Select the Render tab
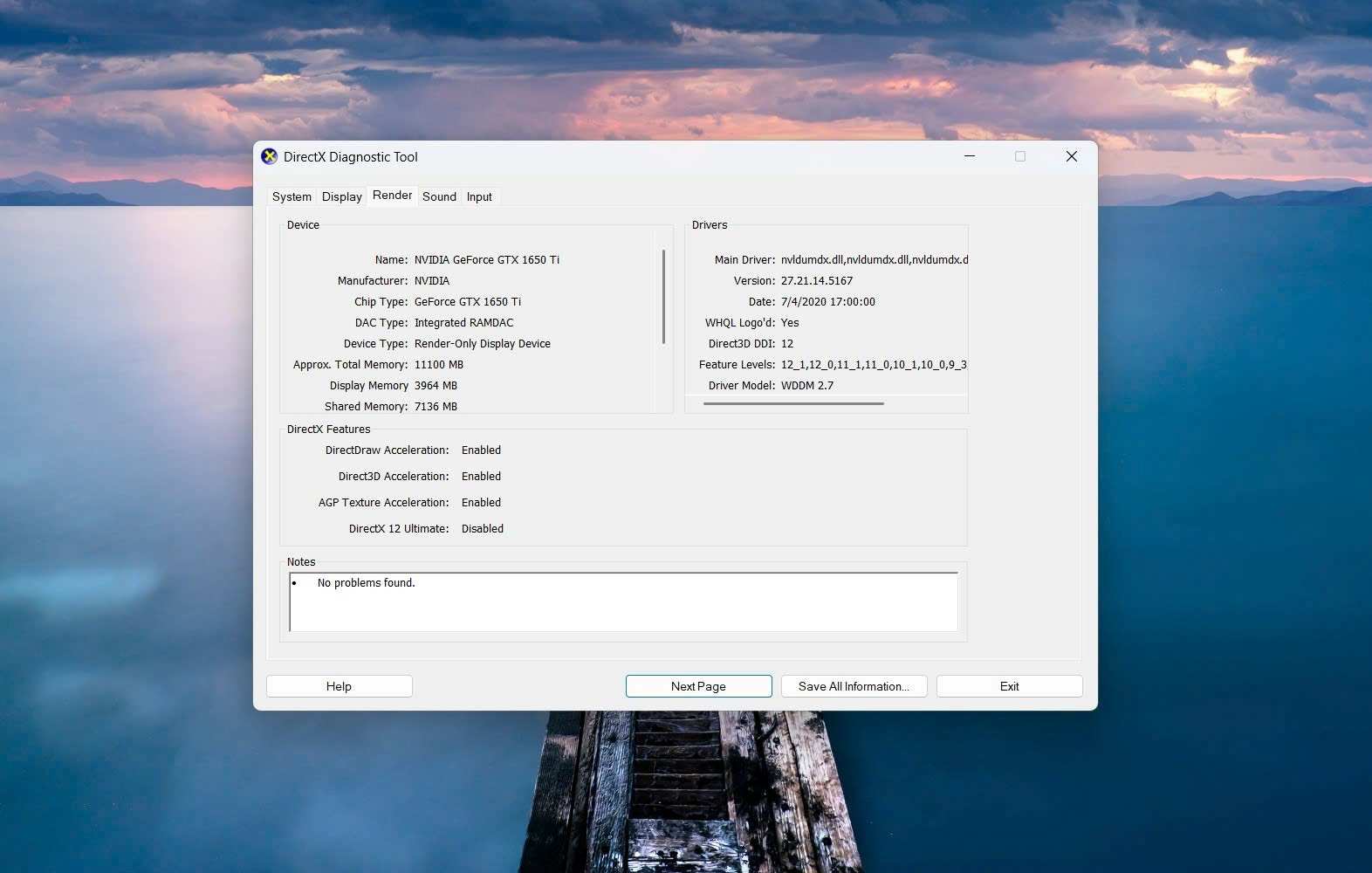The height and width of the screenshot is (873, 1372). 392,196
